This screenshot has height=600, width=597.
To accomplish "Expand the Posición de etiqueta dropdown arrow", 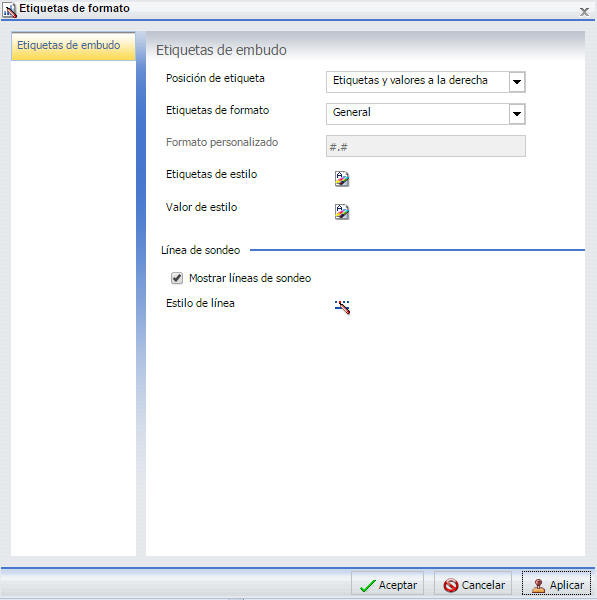I will (517, 82).
